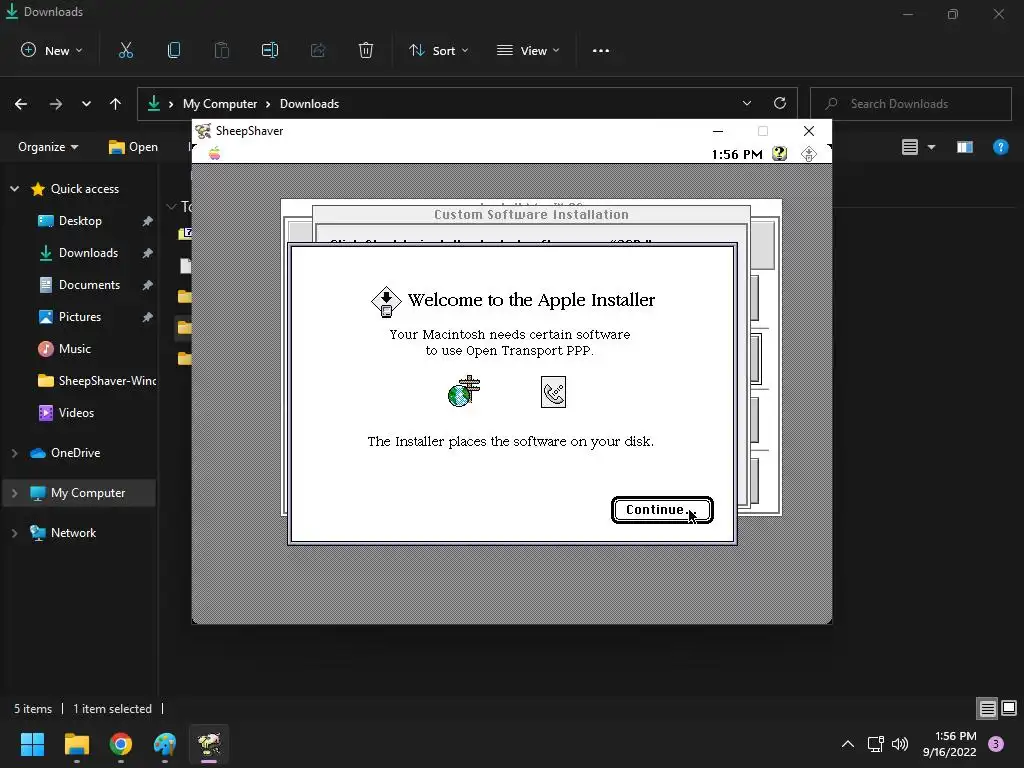Viewport: 1024px width, 768px height.
Task: Open the volume control in tray
Action: [900, 744]
